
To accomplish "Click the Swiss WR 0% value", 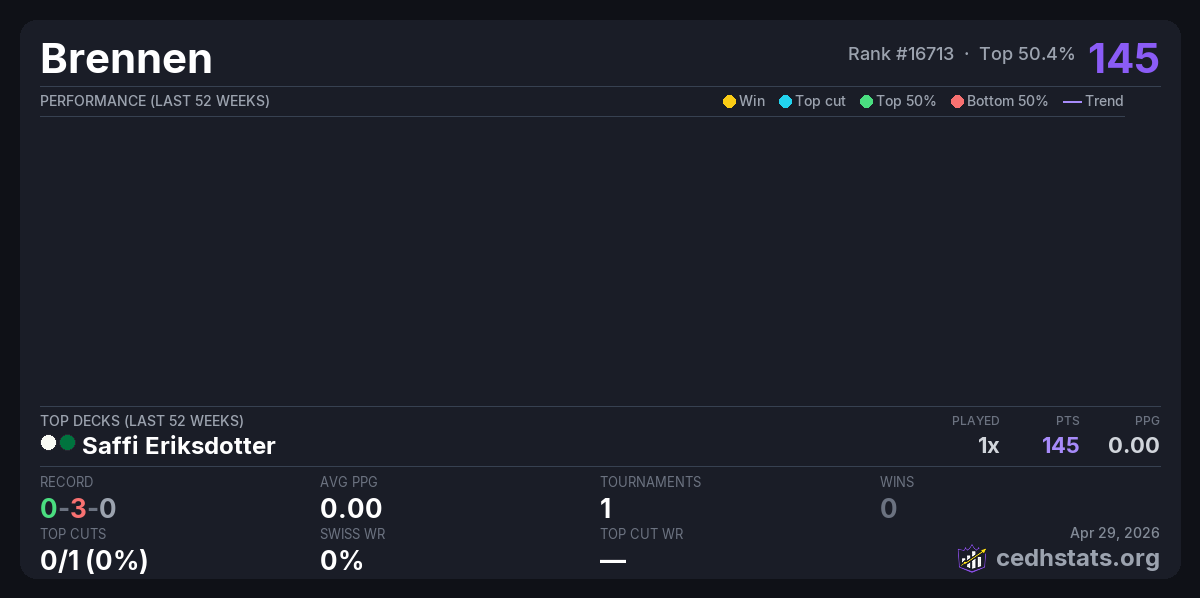I will tap(341, 561).
